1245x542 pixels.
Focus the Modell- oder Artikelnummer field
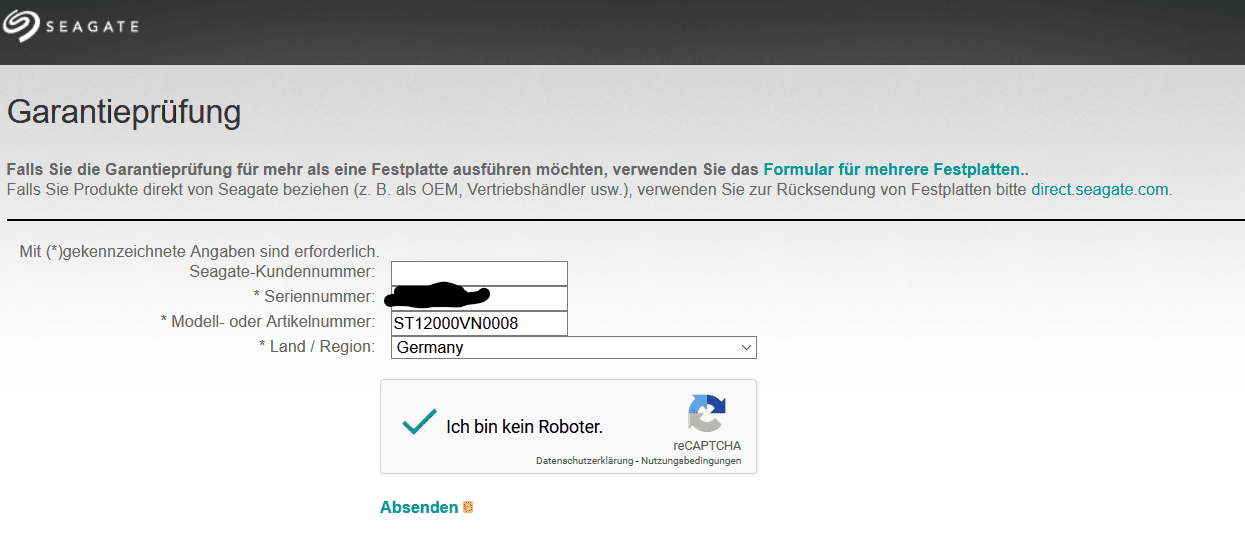tap(479, 323)
